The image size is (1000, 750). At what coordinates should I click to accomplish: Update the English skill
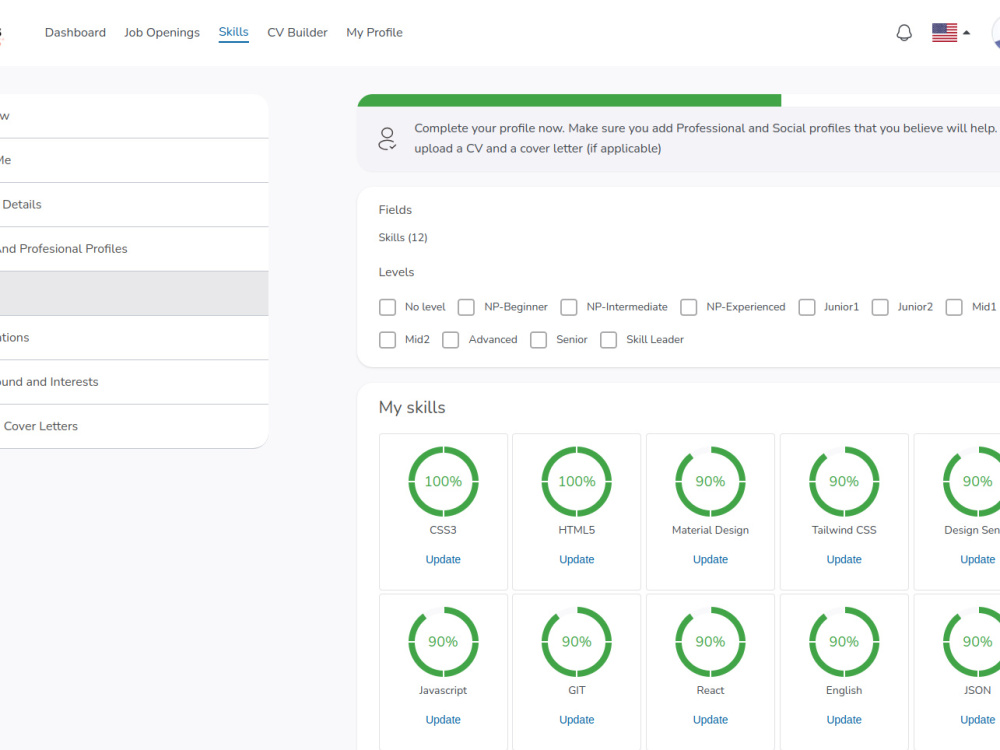(843, 719)
